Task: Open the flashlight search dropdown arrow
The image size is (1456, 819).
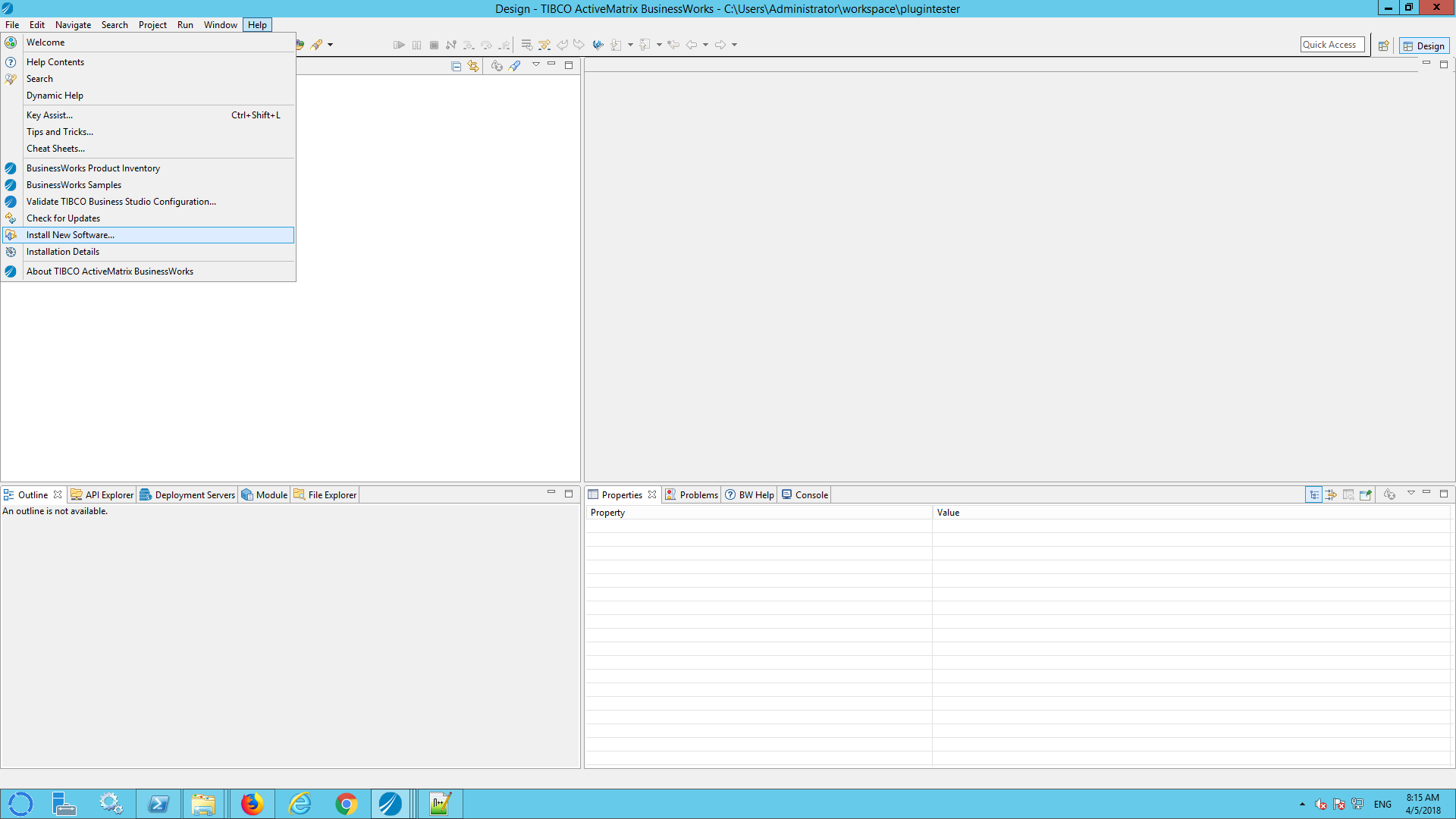Action: click(x=330, y=45)
